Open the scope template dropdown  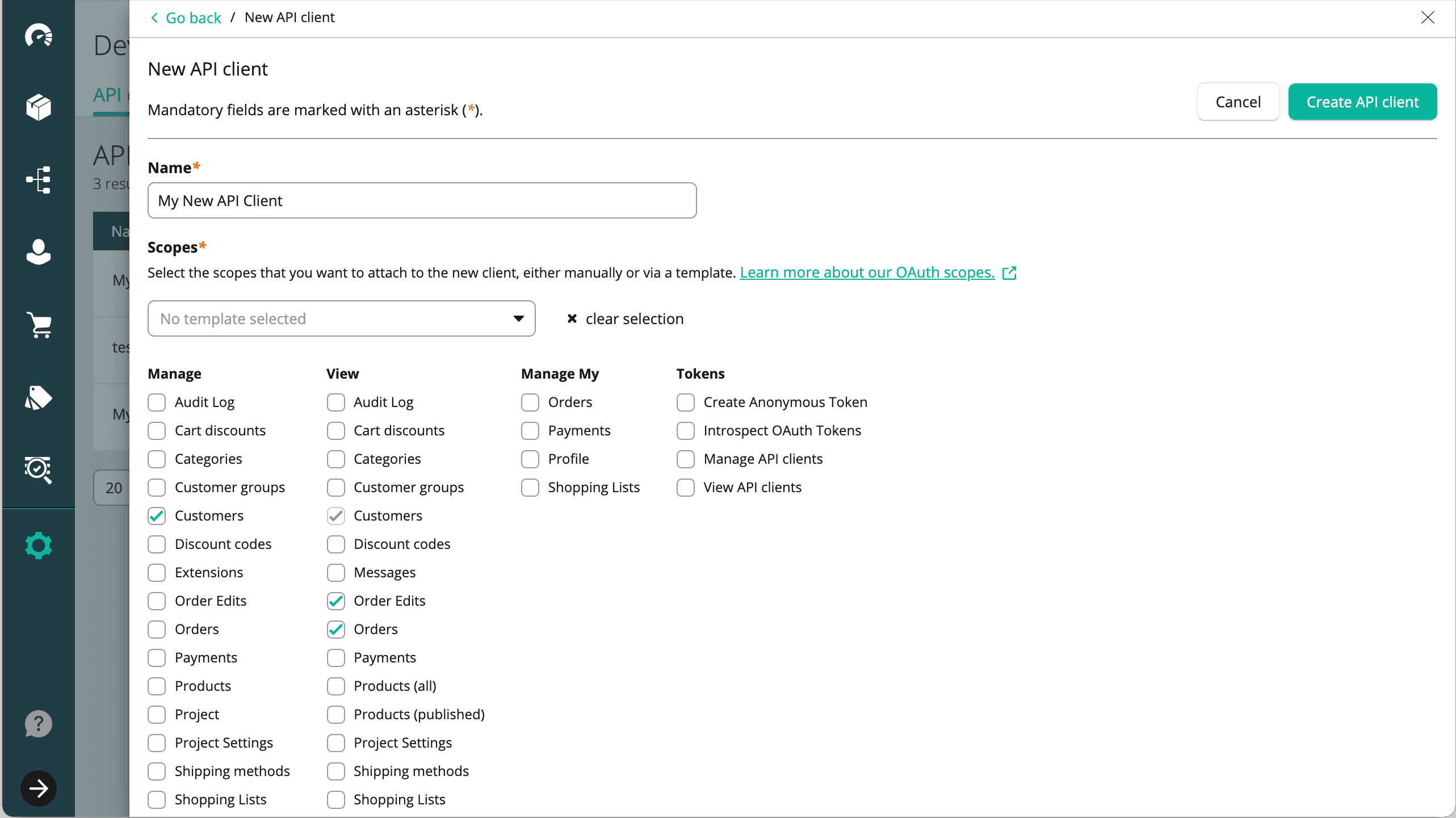pyautogui.click(x=341, y=318)
